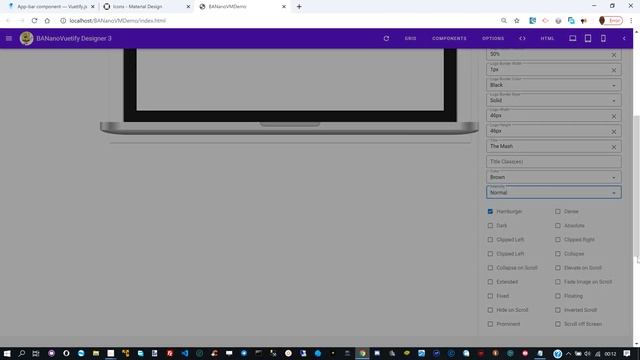The width and height of the screenshot is (640, 360).
Task: Click the Title Classes input field
Action: [554, 162]
